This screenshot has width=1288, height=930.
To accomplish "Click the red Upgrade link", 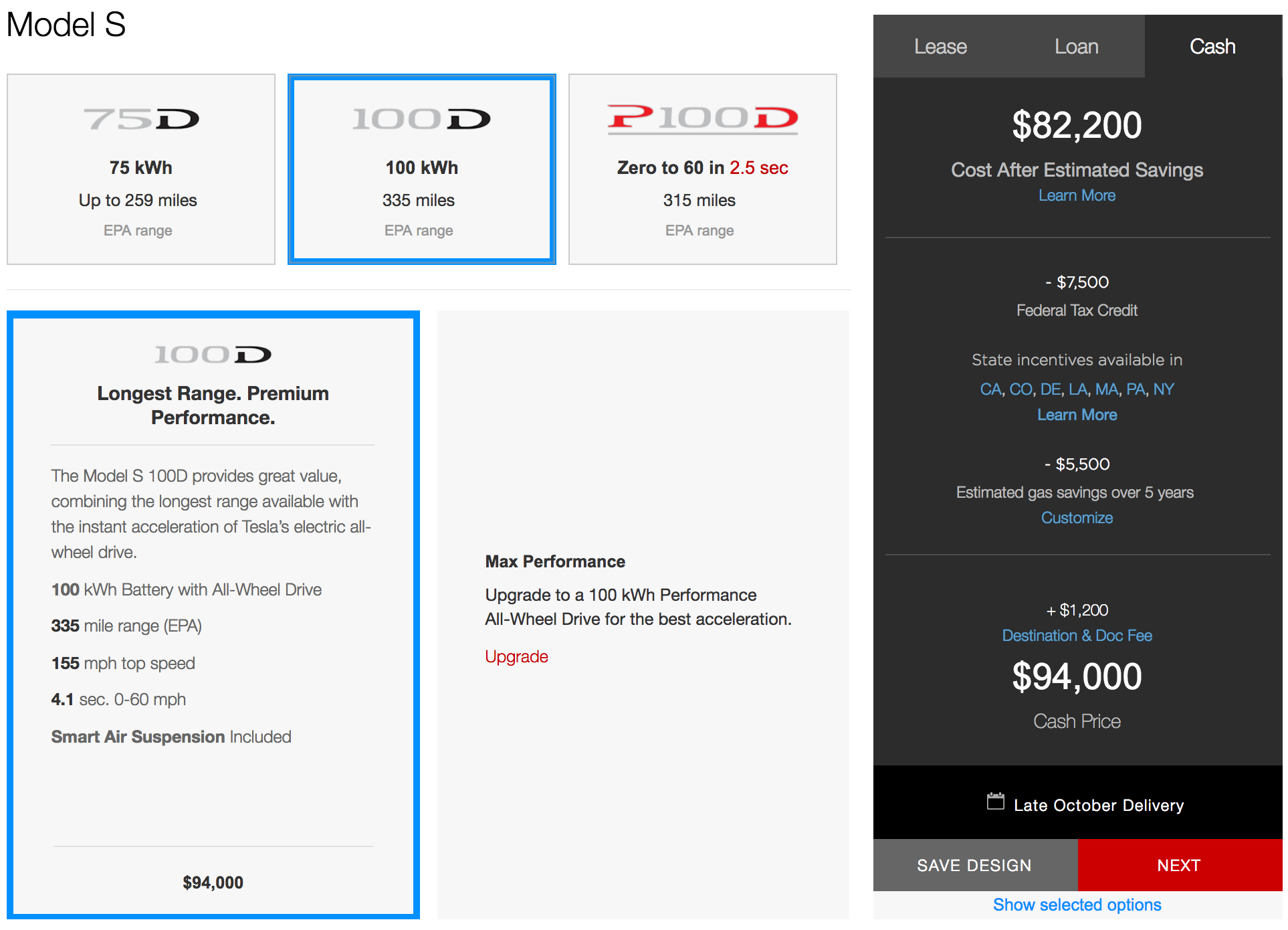I will [x=516, y=656].
